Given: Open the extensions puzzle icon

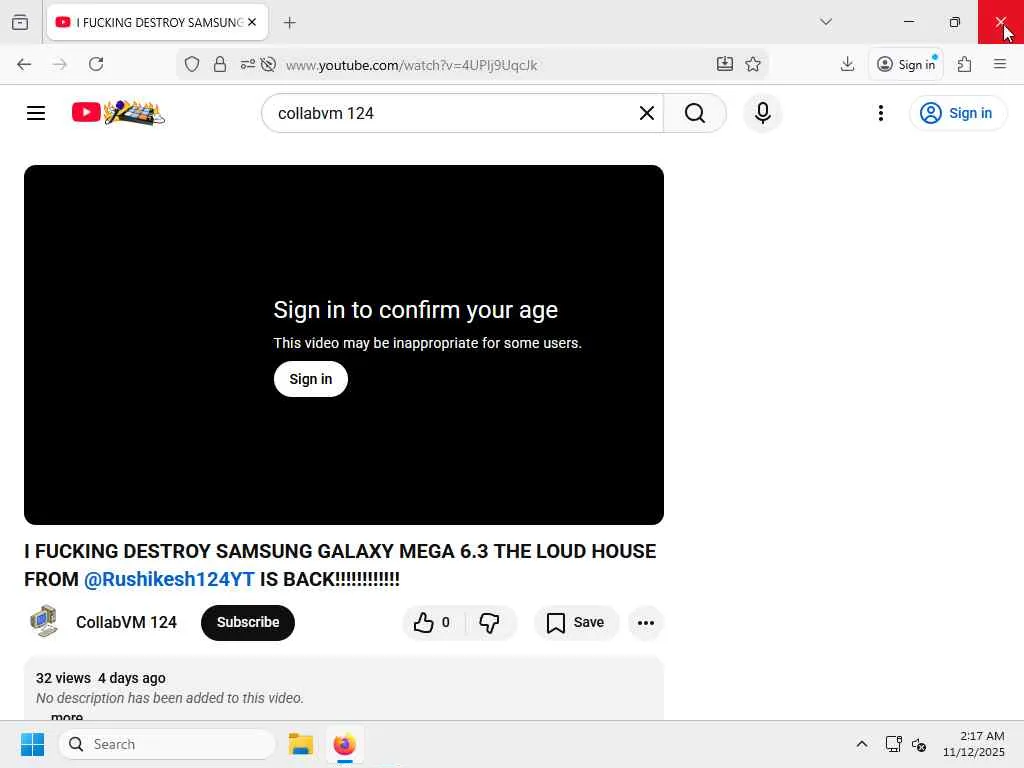Looking at the screenshot, I should click(x=964, y=64).
